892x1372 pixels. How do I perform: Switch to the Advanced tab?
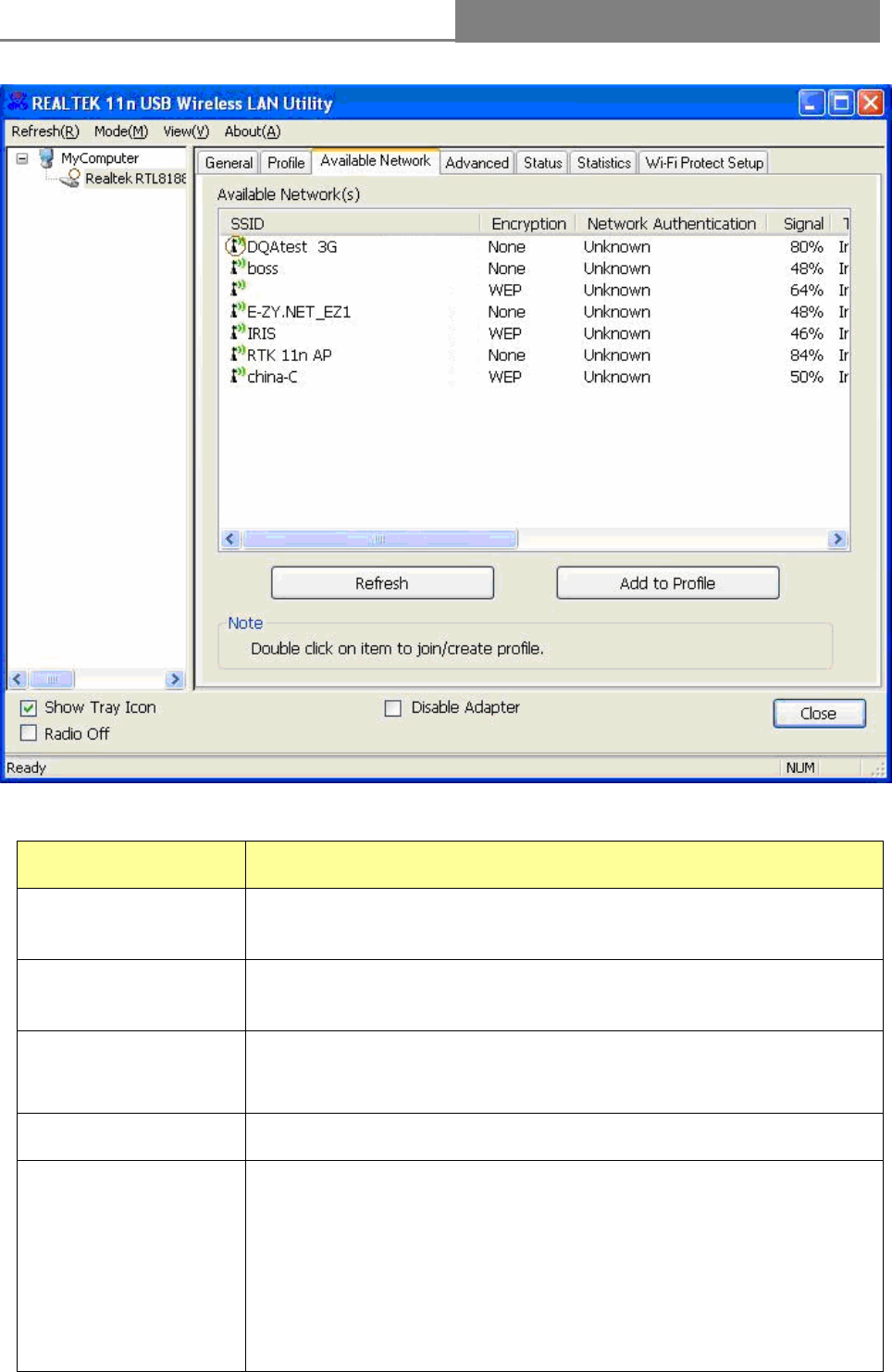(x=477, y=163)
